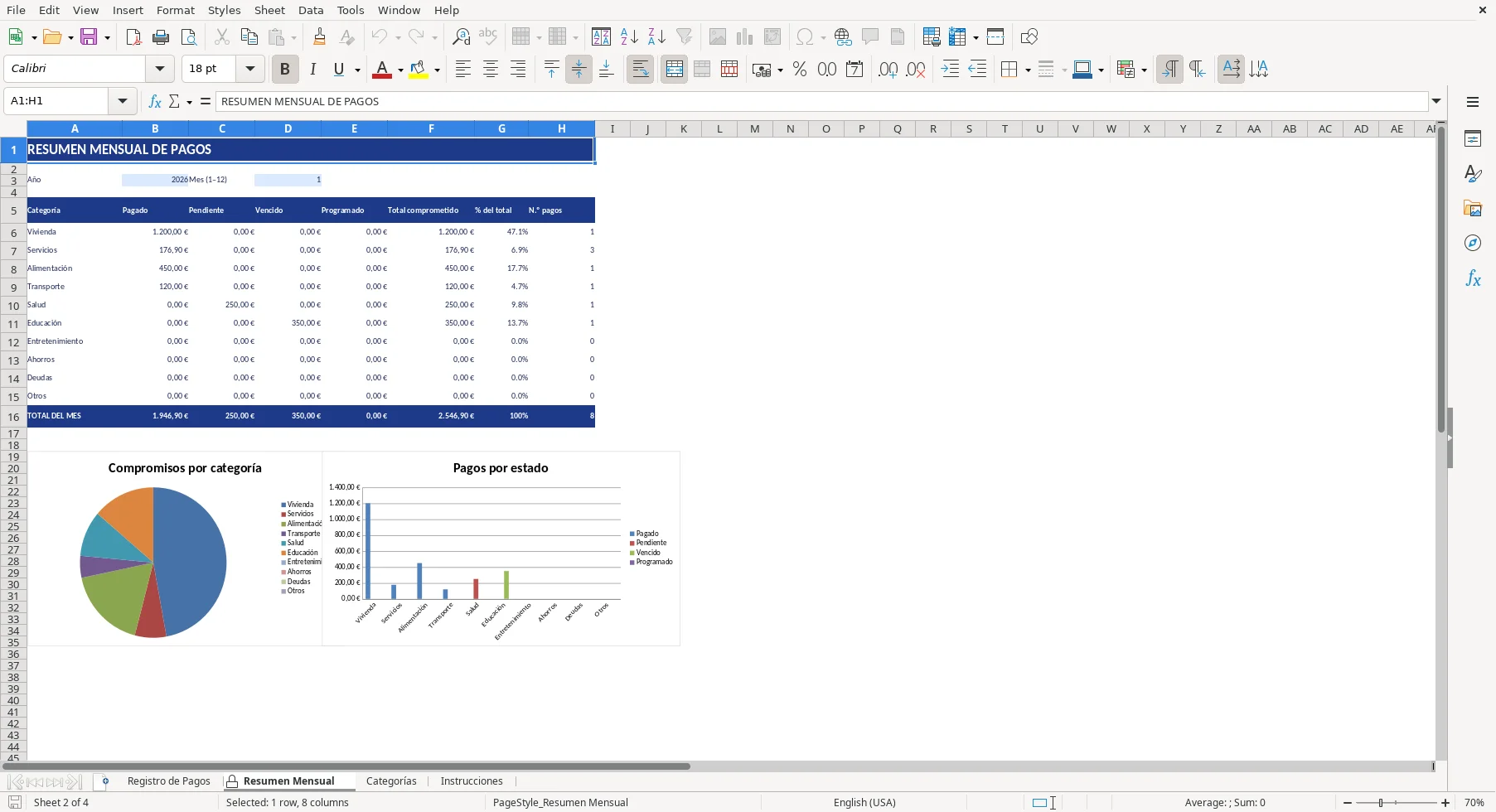This screenshot has height=812, width=1496.
Task: Switch to Instrucciones sheet tab
Action: point(472,781)
